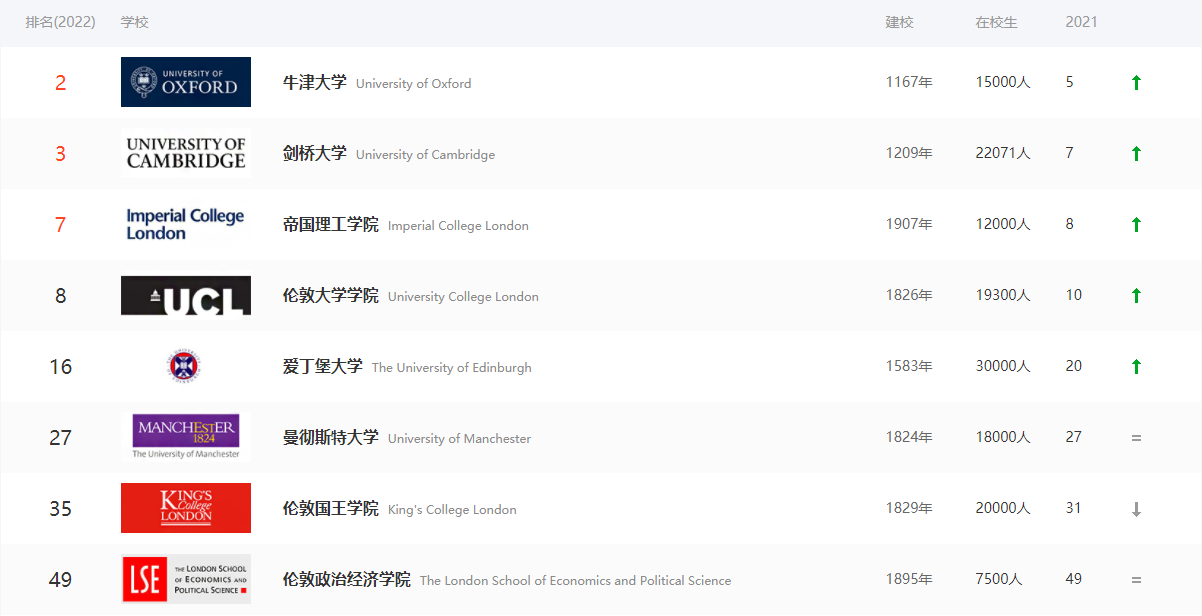Click the green up arrow for 爱丁堡大学
The width and height of the screenshot is (1202, 616).
pos(1136,366)
